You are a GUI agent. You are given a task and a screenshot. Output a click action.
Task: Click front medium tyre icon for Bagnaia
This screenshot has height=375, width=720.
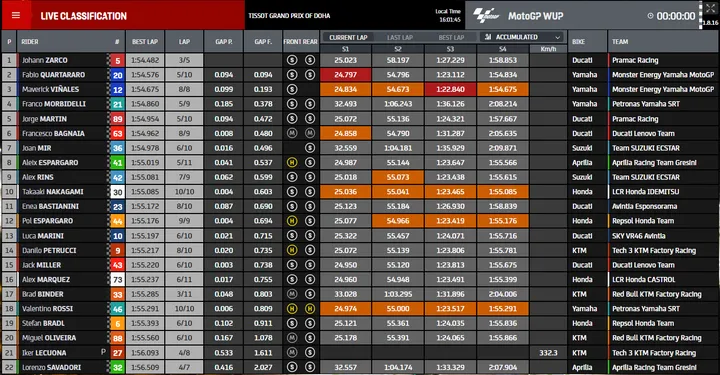tap(292, 133)
